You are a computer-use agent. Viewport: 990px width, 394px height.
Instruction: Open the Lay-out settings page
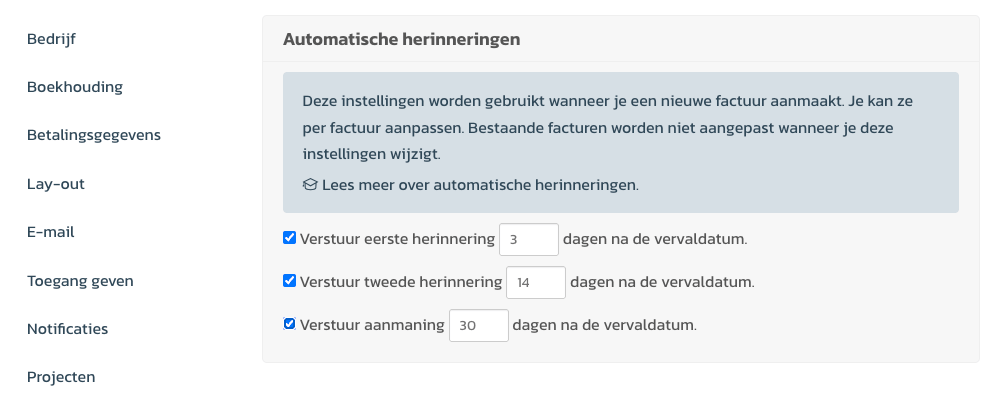56,184
